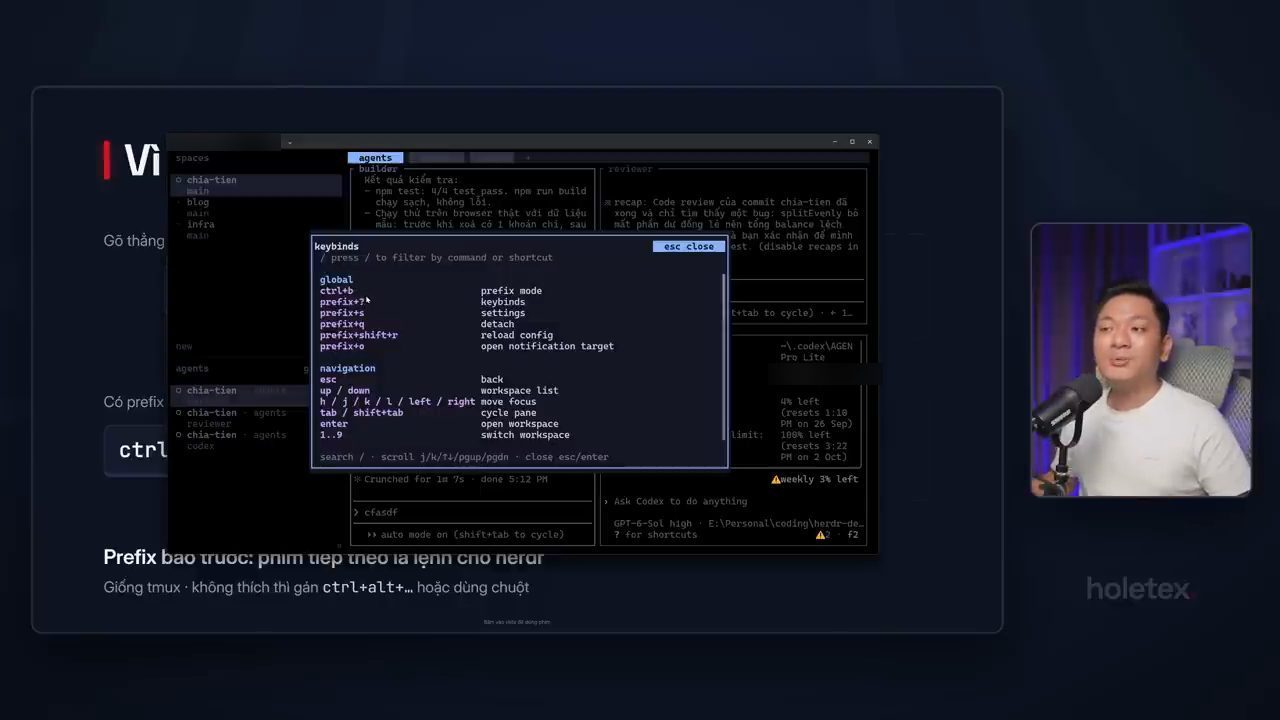Click the prefix+q detach row
The height and width of the screenshot is (720, 1280).
click(417, 324)
